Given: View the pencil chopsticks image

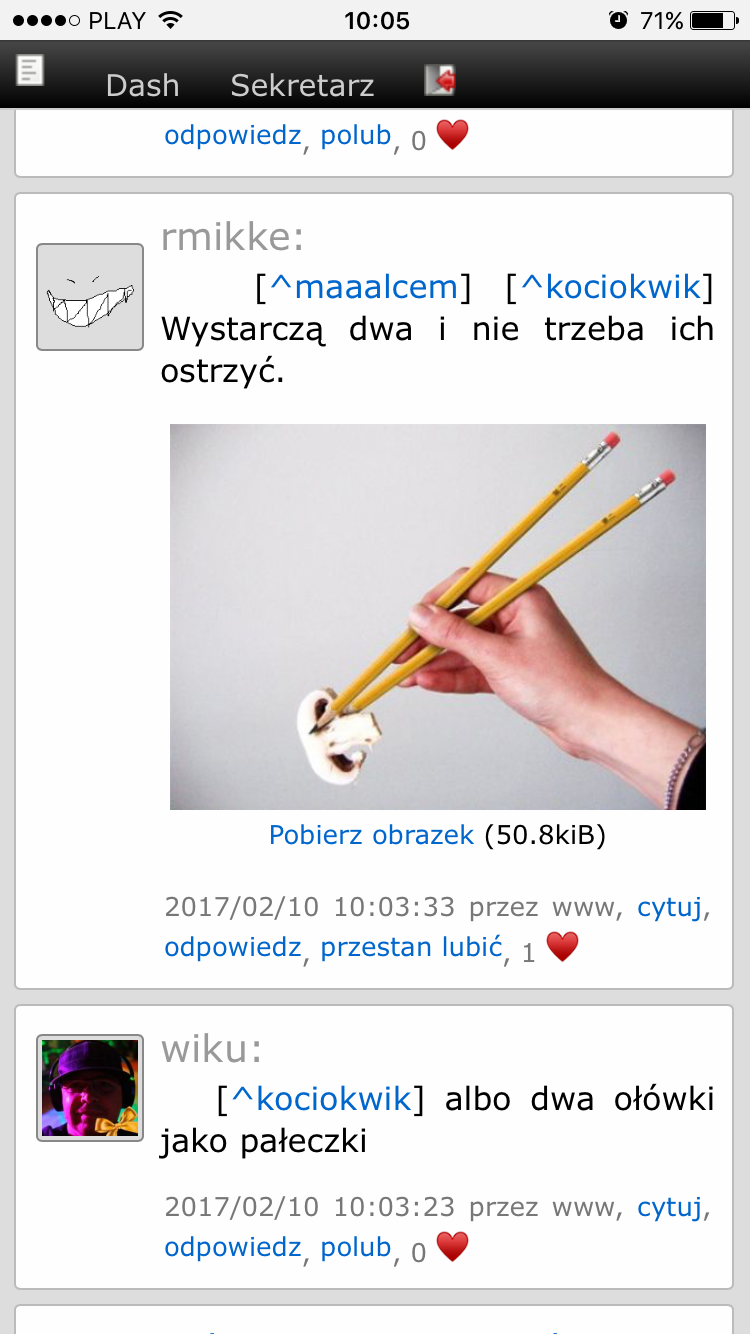Looking at the screenshot, I should tap(438, 617).
